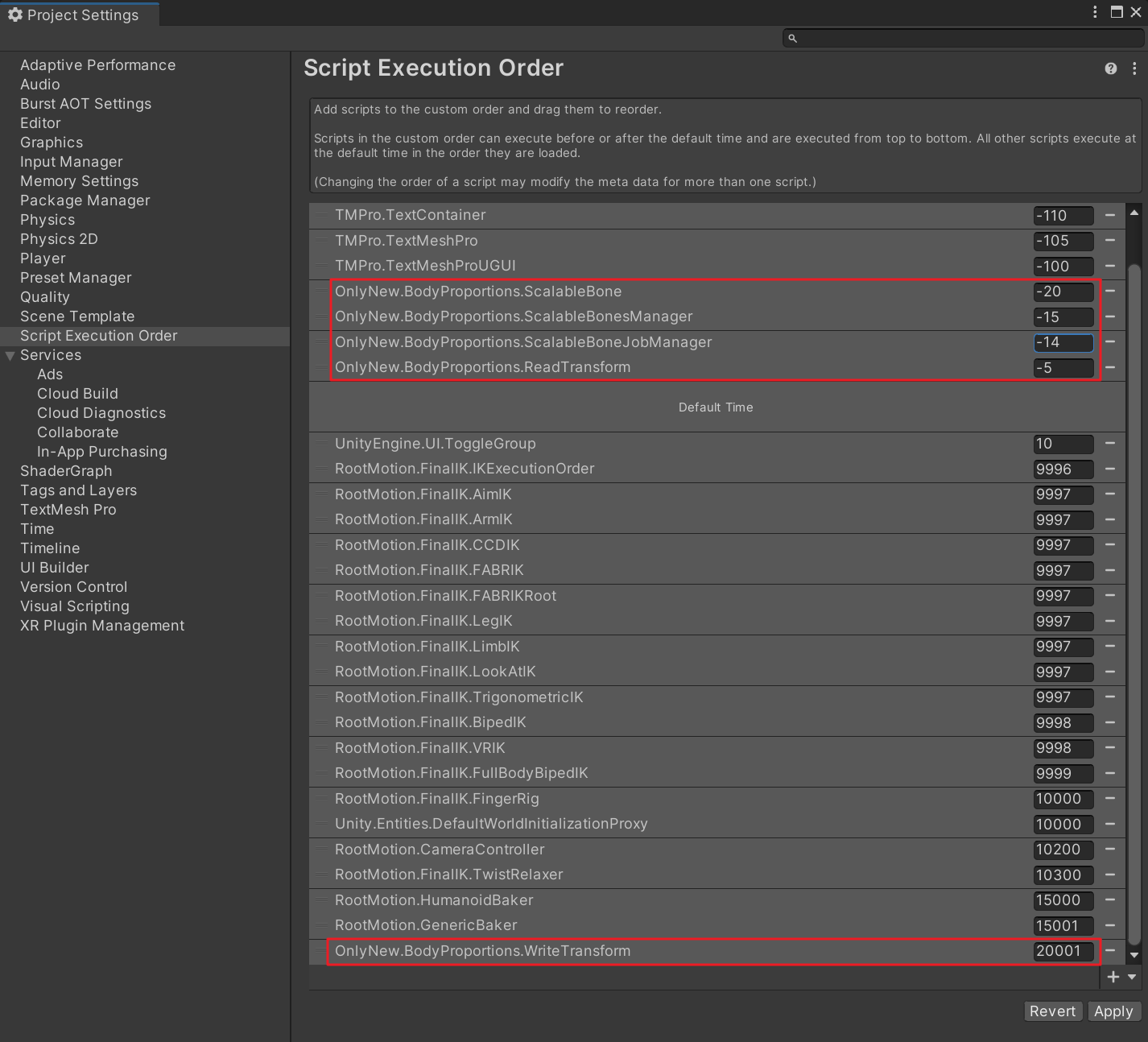Add a script with the plus button
This screenshot has height=1042, width=1148.
pyautogui.click(x=1113, y=977)
